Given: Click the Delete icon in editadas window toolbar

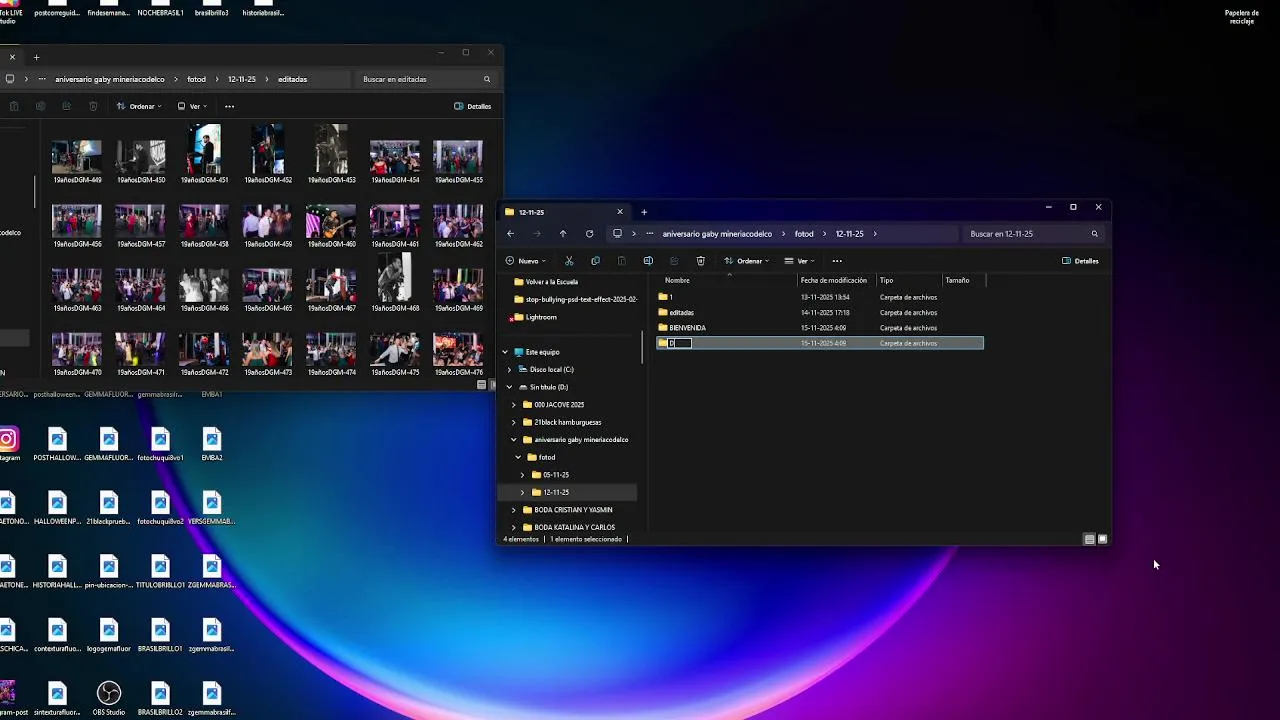Looking at the screenshot, I should click(93, 106).
